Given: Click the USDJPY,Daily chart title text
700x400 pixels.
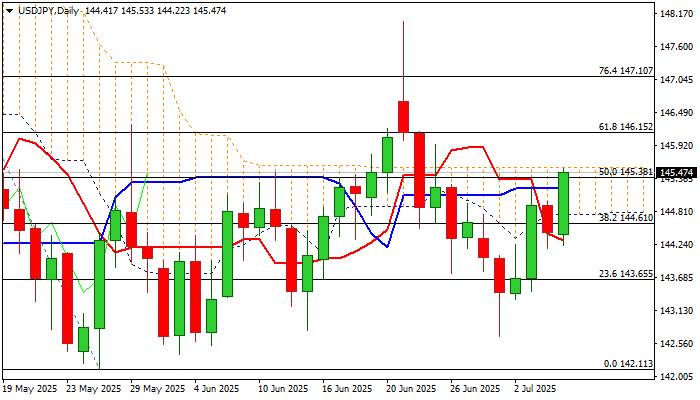Looking at the screenshot, I should [49, 11].
